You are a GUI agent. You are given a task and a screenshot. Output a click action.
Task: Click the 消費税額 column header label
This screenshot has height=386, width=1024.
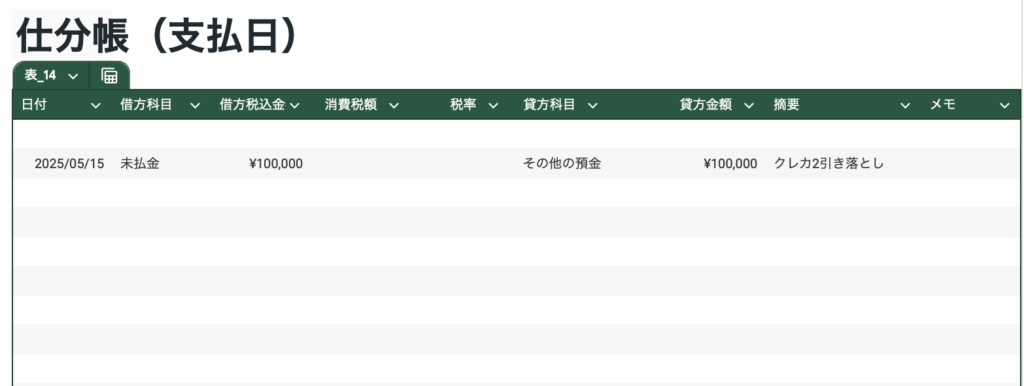tap(351, 105)
